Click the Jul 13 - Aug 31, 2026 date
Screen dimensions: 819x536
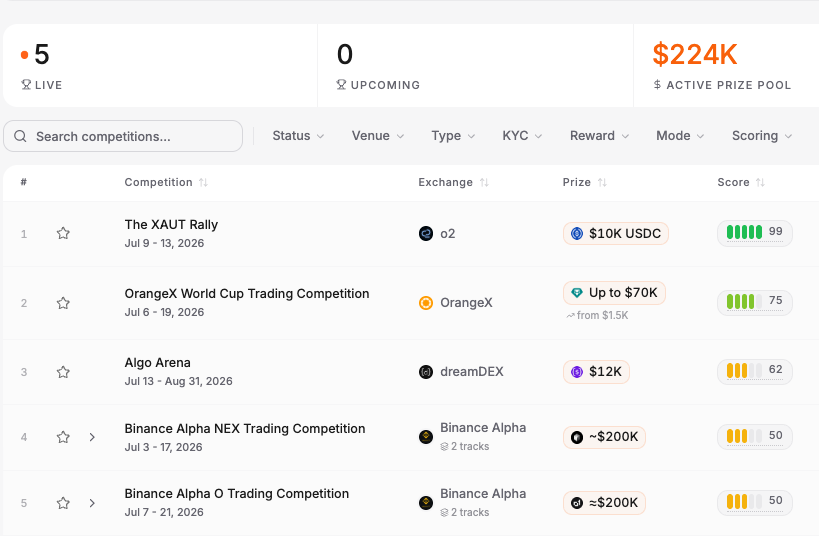[179, 381]
